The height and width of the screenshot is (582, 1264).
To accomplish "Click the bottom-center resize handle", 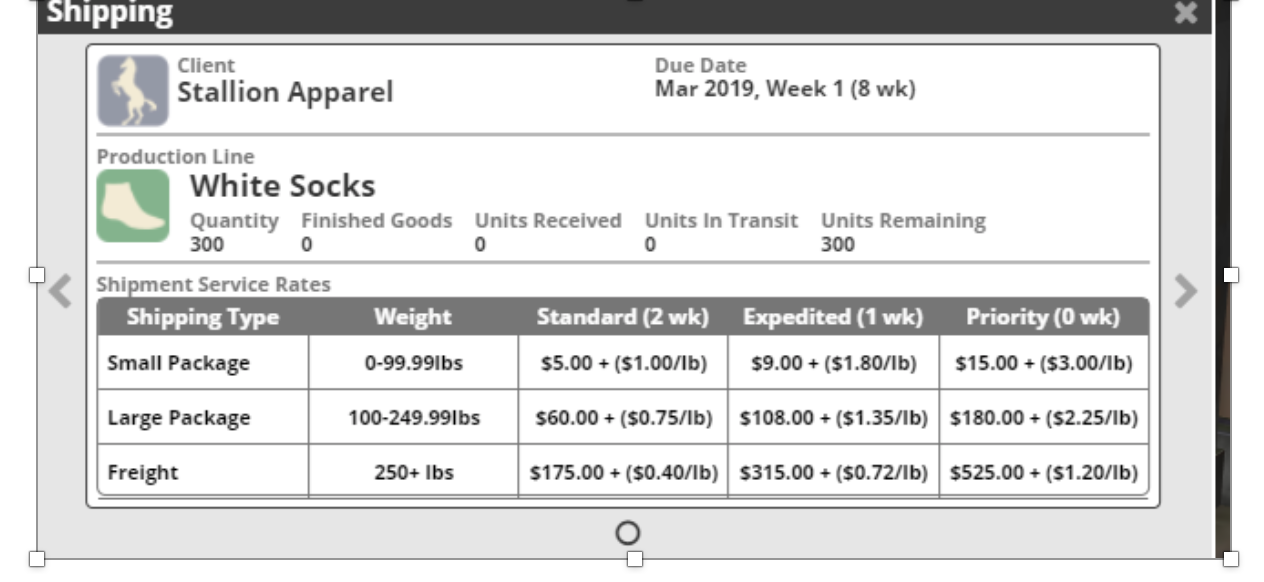I will (634, 559).
